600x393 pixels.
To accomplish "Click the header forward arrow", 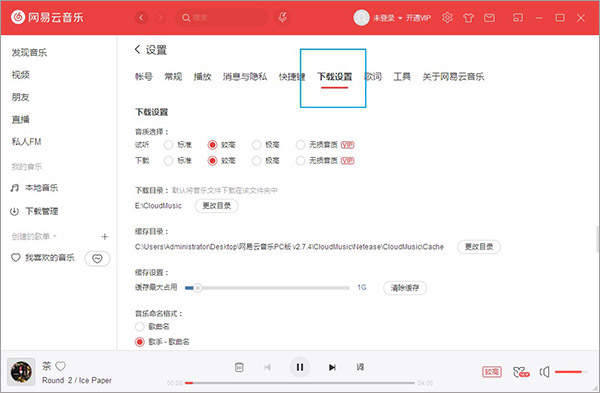I will [161, 18].
